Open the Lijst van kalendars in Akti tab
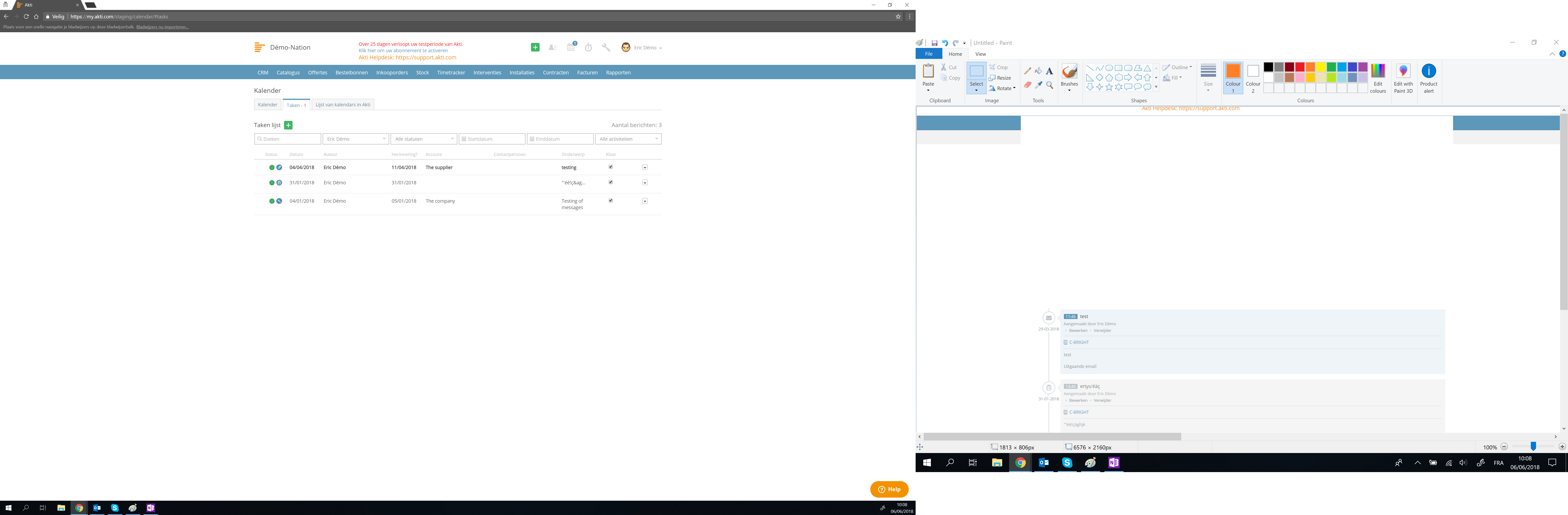This screenshot has height=515, width=1568. (x=343, y=105)
